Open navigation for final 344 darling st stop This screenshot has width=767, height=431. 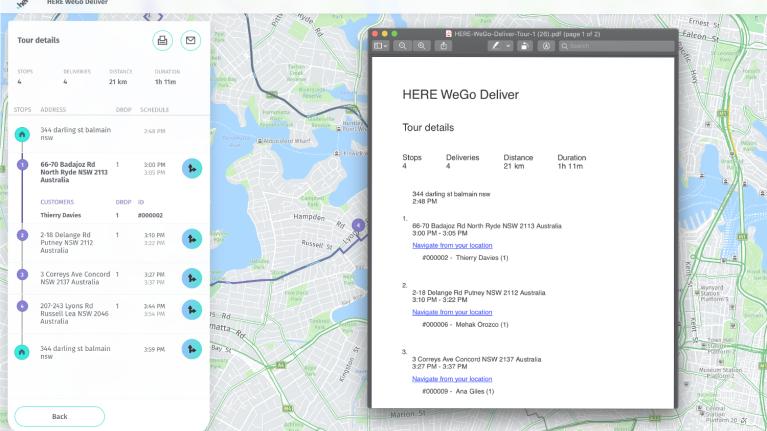[192, 349]
